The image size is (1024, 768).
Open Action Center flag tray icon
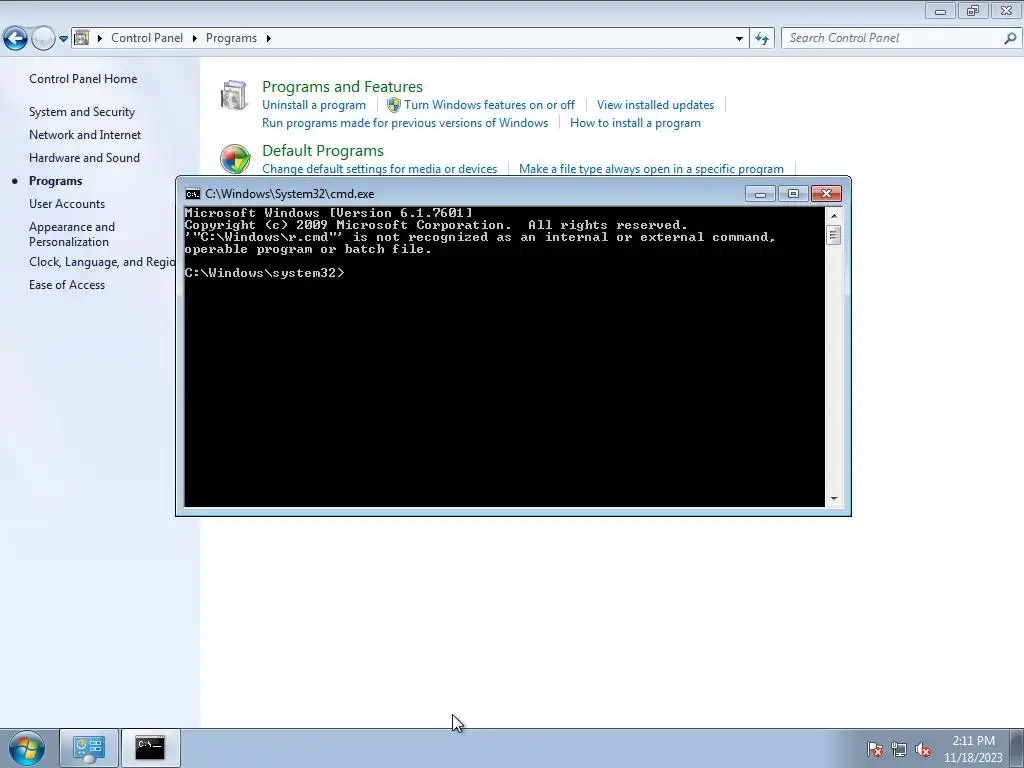pyautogui.click(x=875, y=749)
